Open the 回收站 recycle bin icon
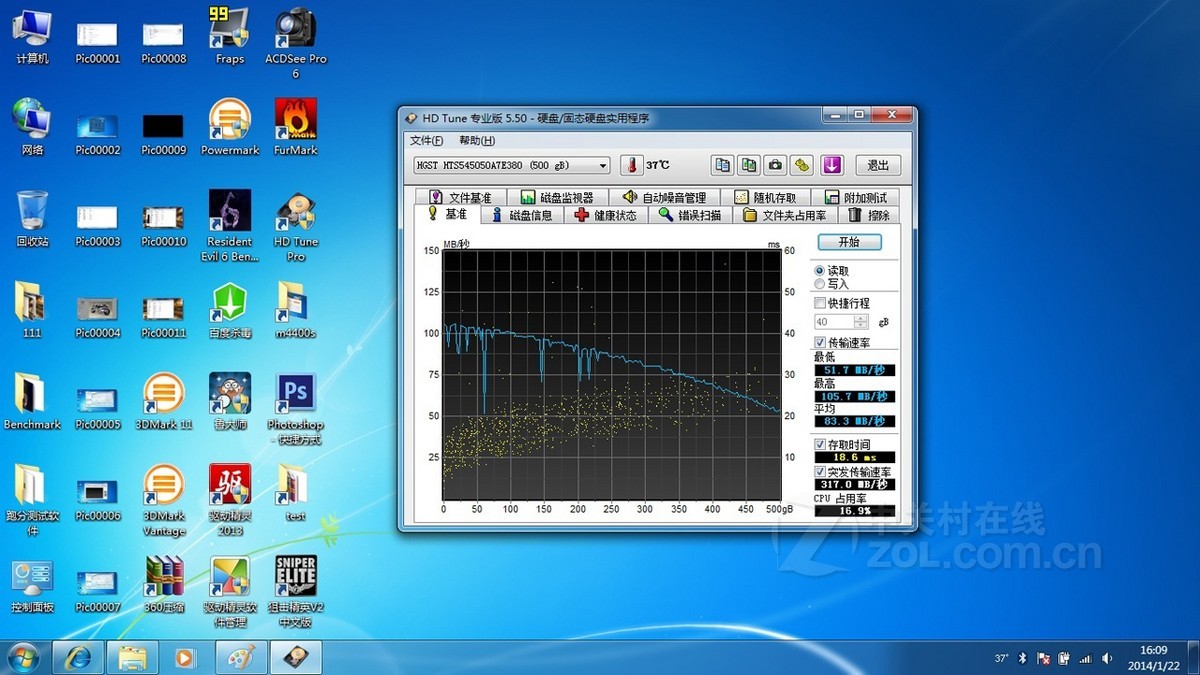1200x675 pixels. click(32, 218)
